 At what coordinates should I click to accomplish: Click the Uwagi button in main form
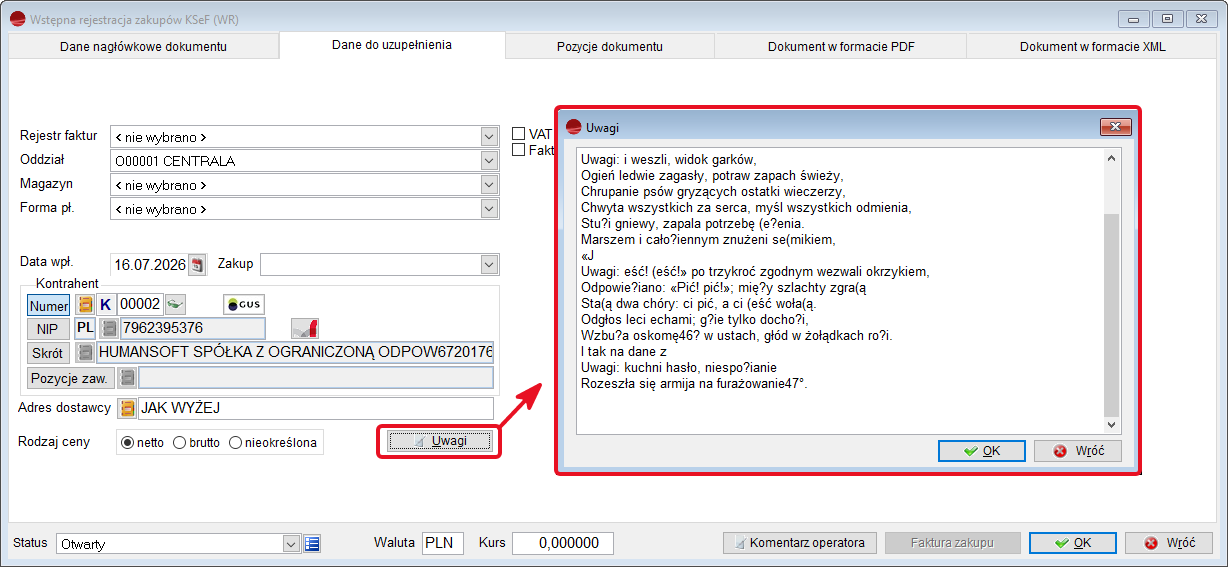[x=440, y=441]
